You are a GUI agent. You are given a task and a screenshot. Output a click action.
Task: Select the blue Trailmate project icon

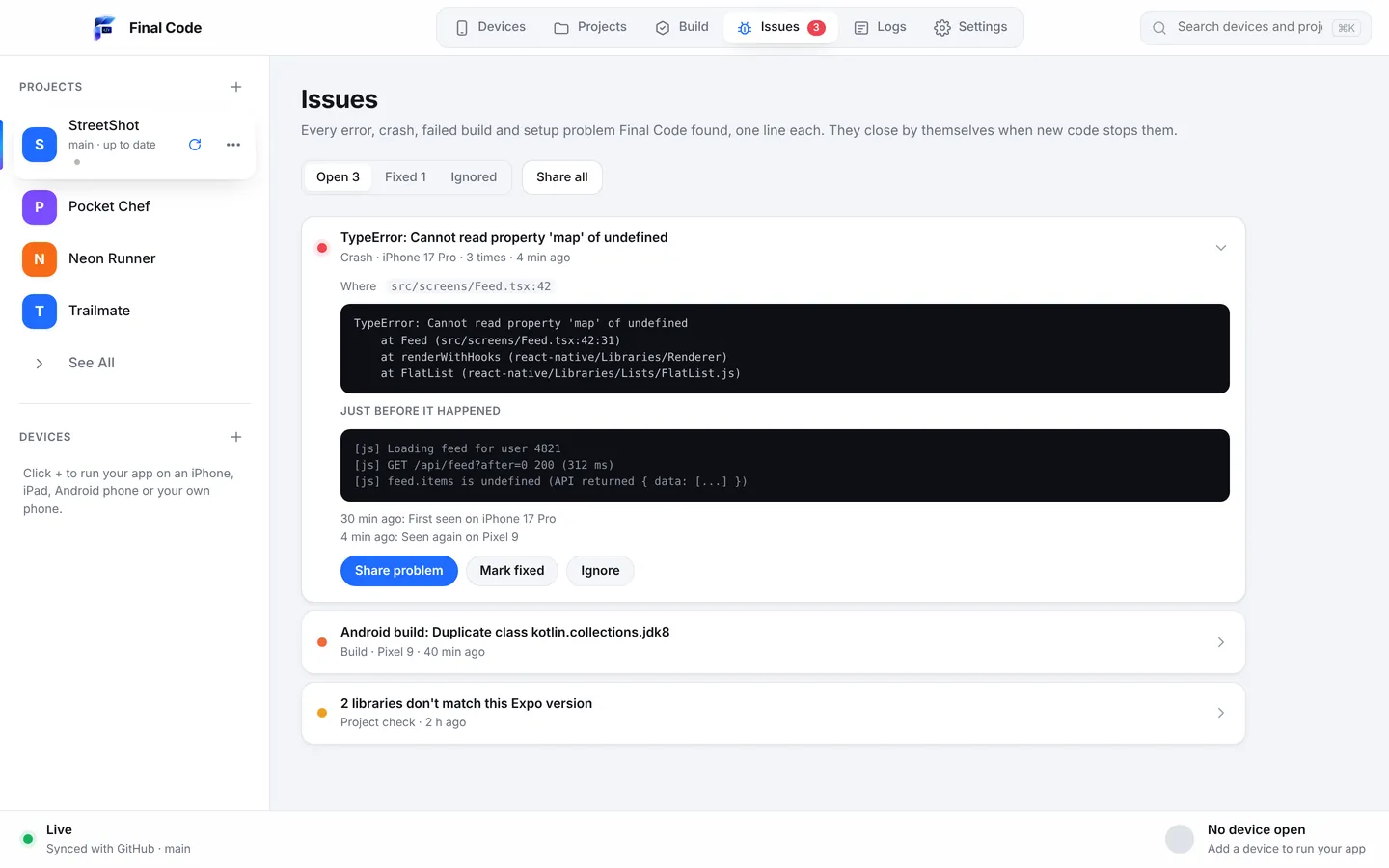click(40, 311)
